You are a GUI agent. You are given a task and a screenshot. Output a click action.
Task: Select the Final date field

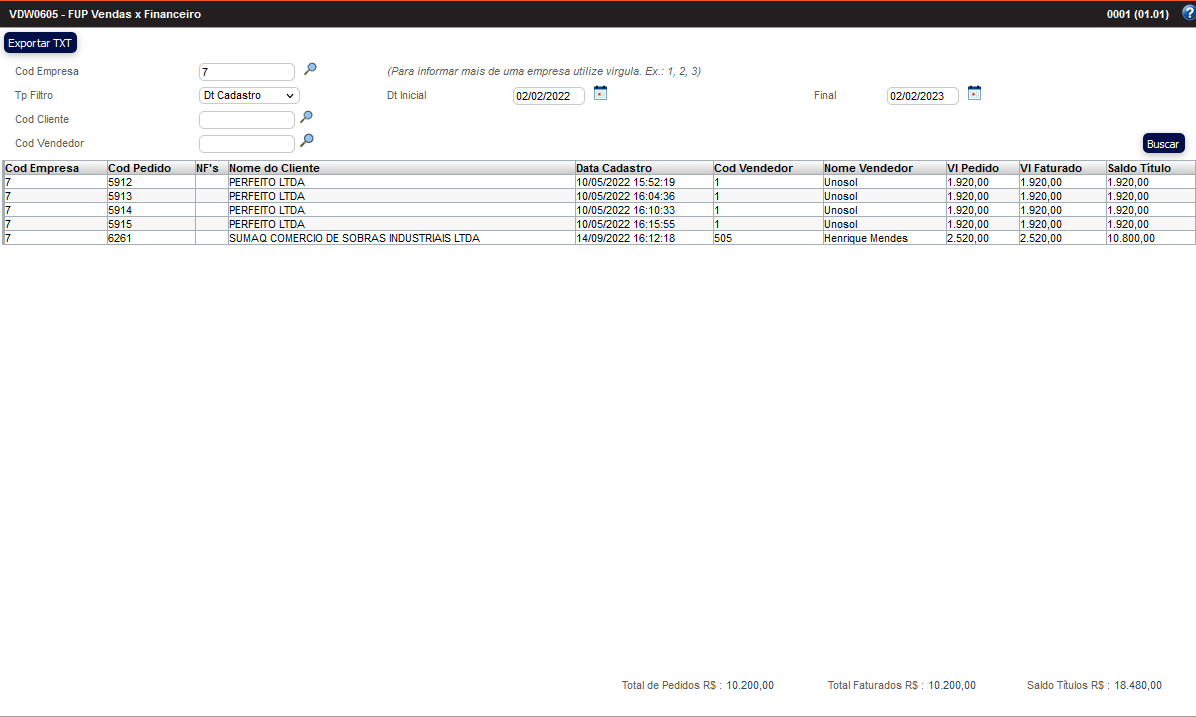(x=922, y=96)
